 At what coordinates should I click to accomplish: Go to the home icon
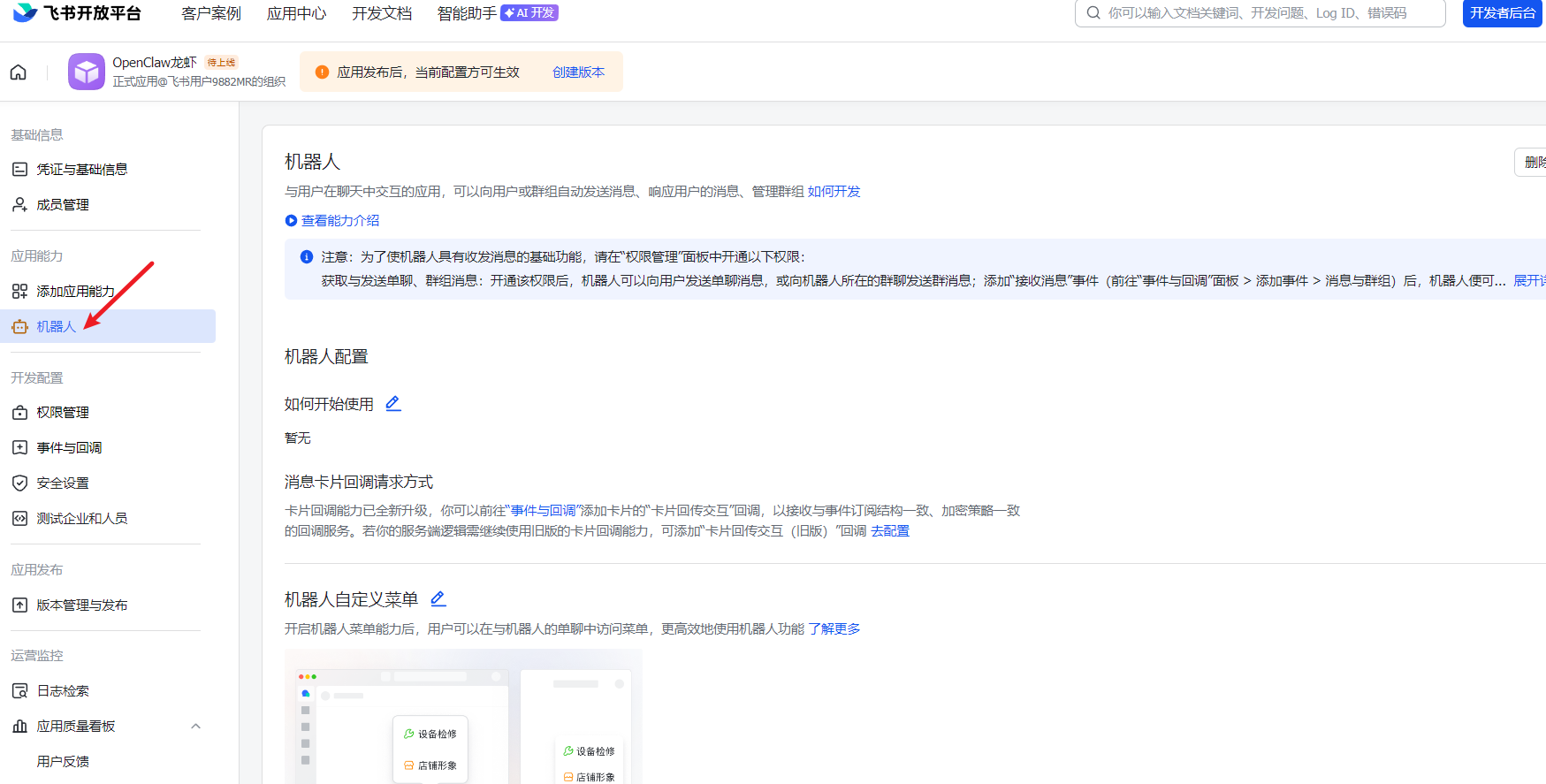pyautogui.click(x=19, y=72)
